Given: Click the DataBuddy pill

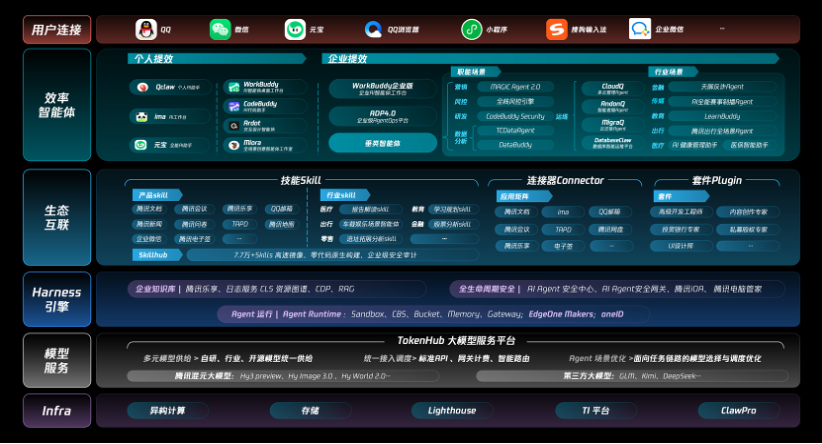Looking at the screenshot, I should [515, 145].
